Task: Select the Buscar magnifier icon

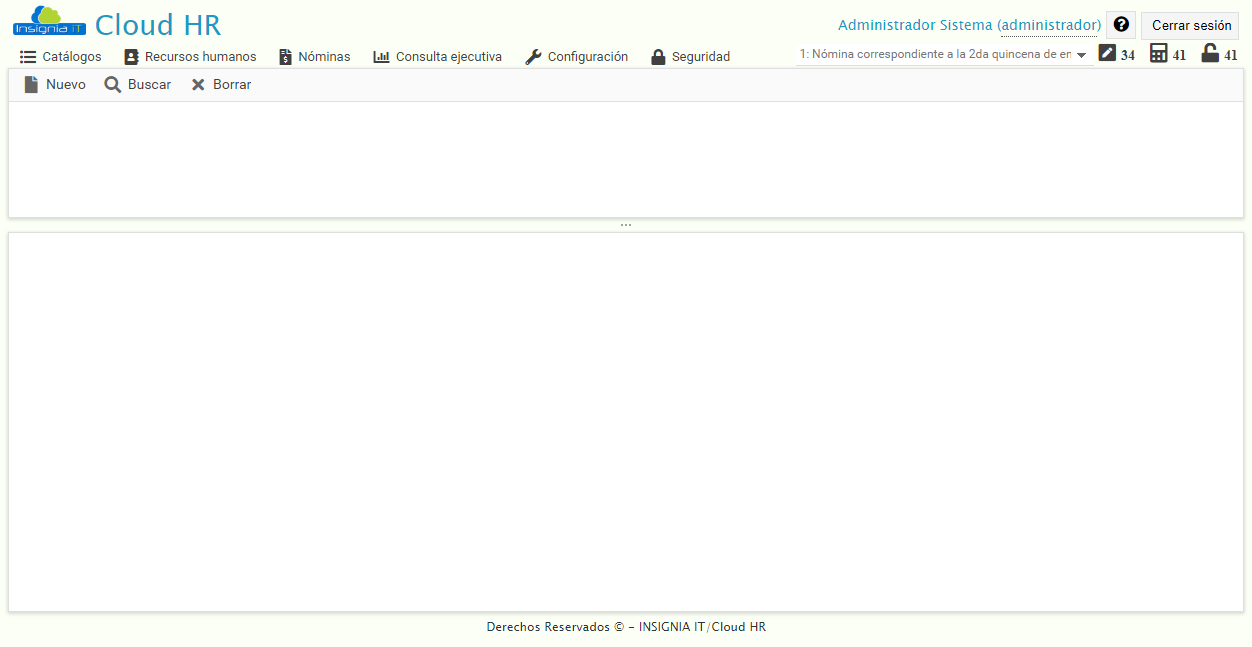Action: pyautogui.click(x=113, y=84)
